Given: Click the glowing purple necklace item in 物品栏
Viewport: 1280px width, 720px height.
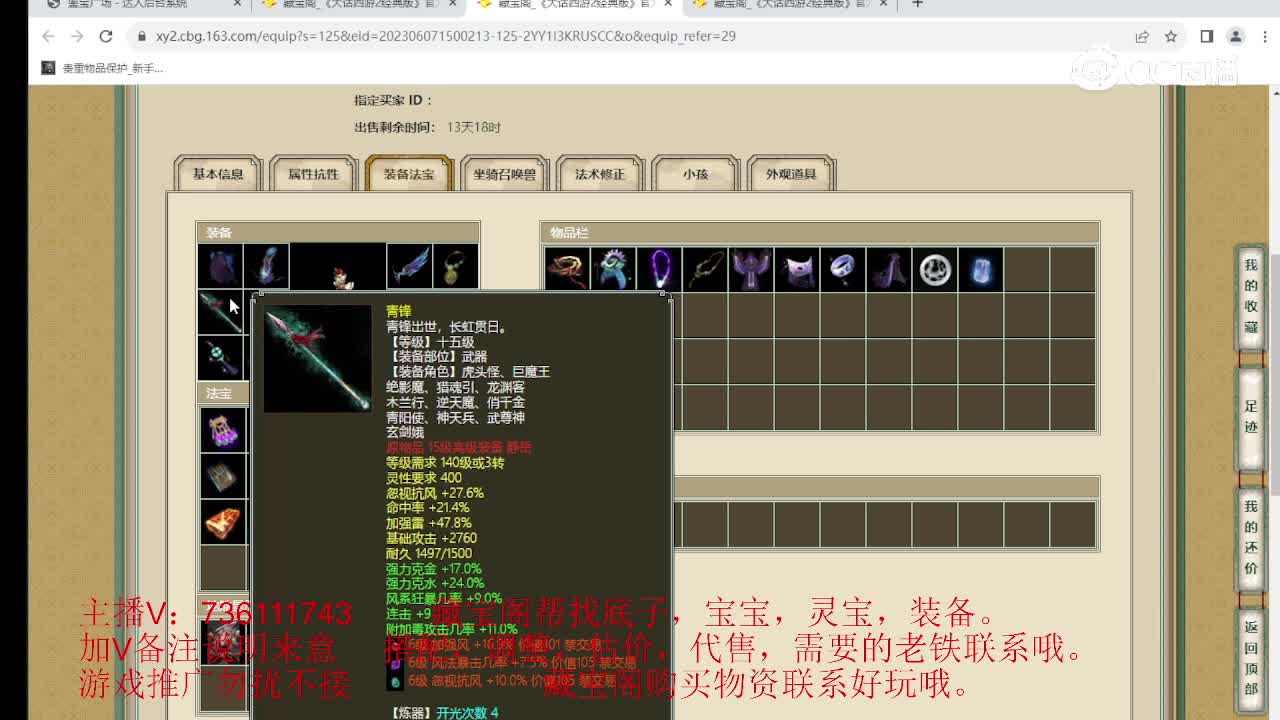Looking at the screenshot, I should [658, 269].
